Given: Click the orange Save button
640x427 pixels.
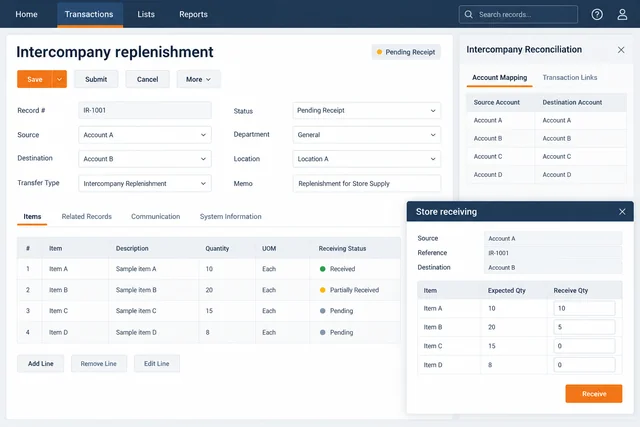Looking at the screenshot, I should click(x=35, y=79).
